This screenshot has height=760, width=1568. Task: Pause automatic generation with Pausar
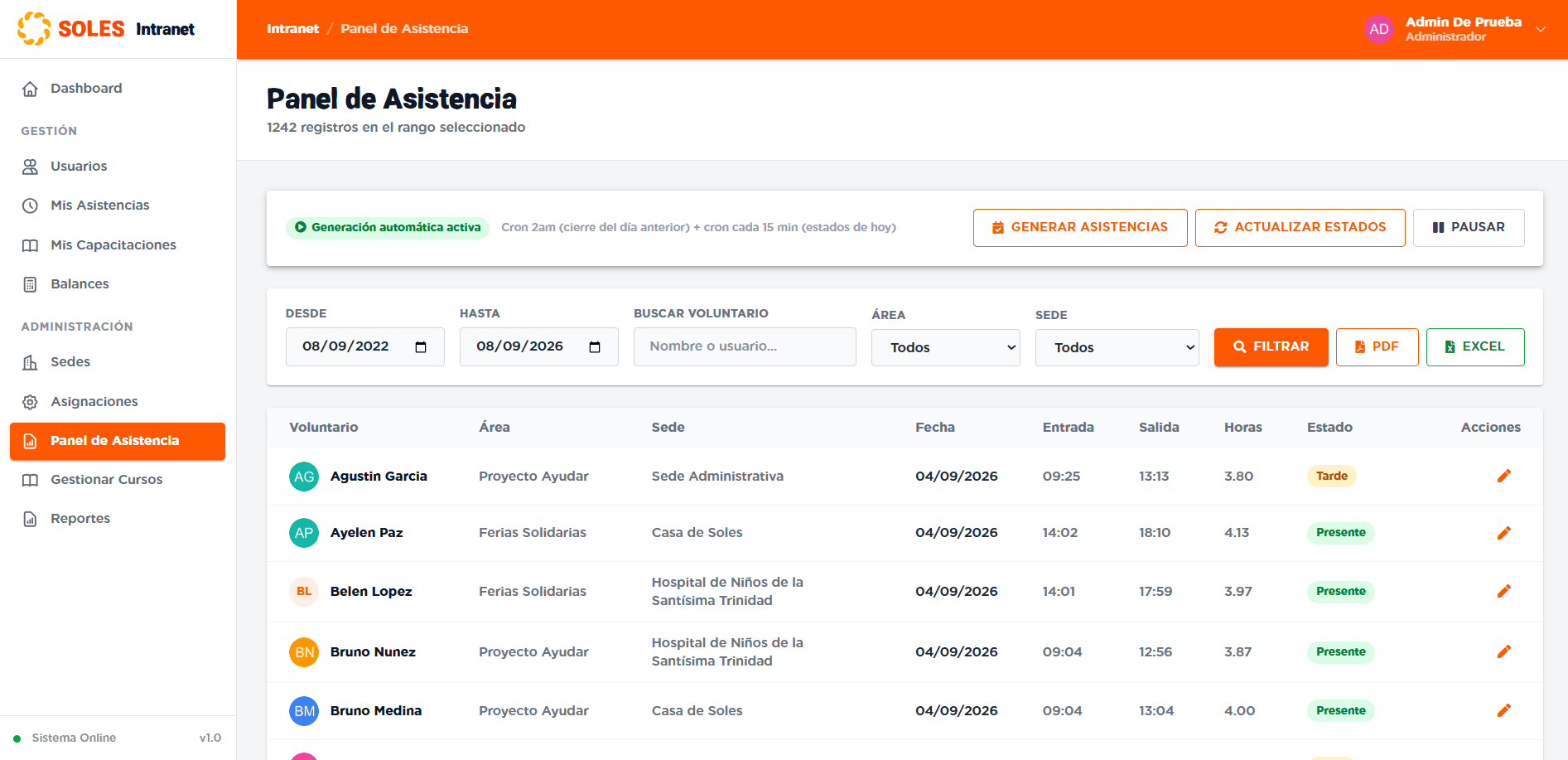pos(1469,228)
